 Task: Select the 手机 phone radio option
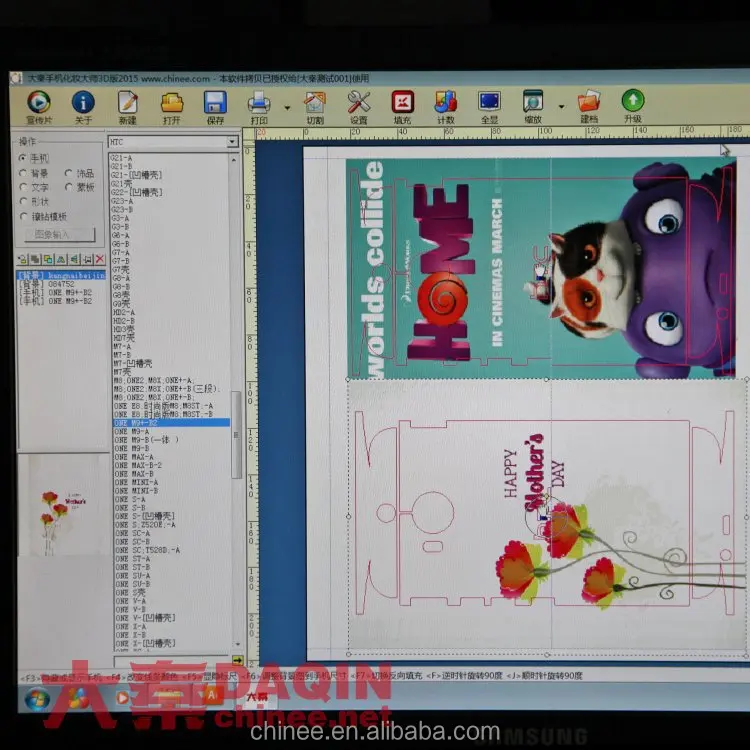pyautogui.click(x=34, y=158)
